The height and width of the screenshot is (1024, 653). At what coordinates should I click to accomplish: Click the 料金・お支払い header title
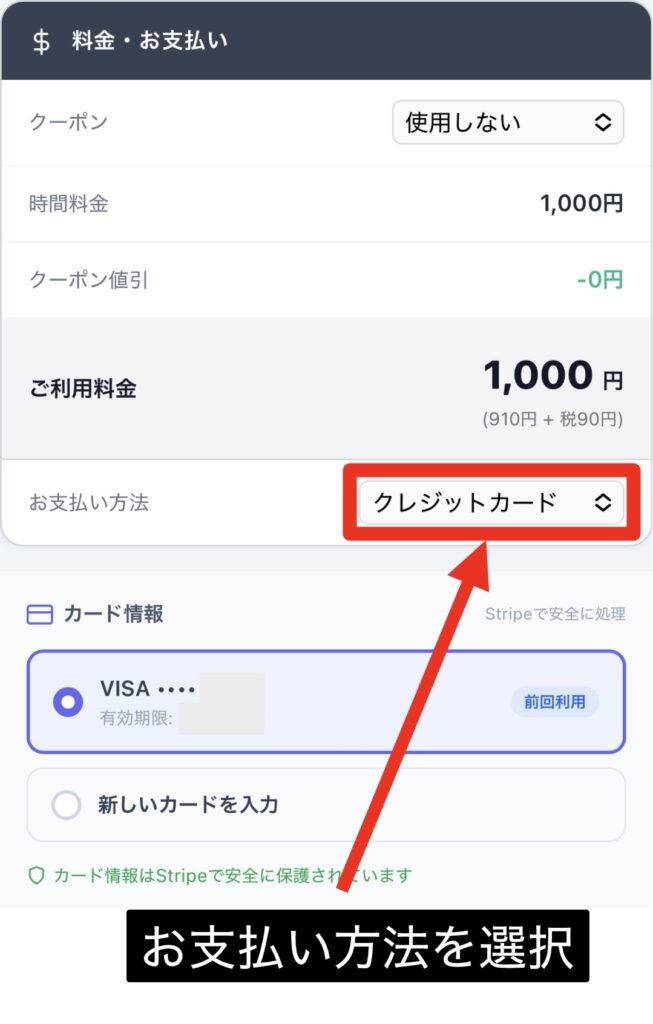coord(150,42)
